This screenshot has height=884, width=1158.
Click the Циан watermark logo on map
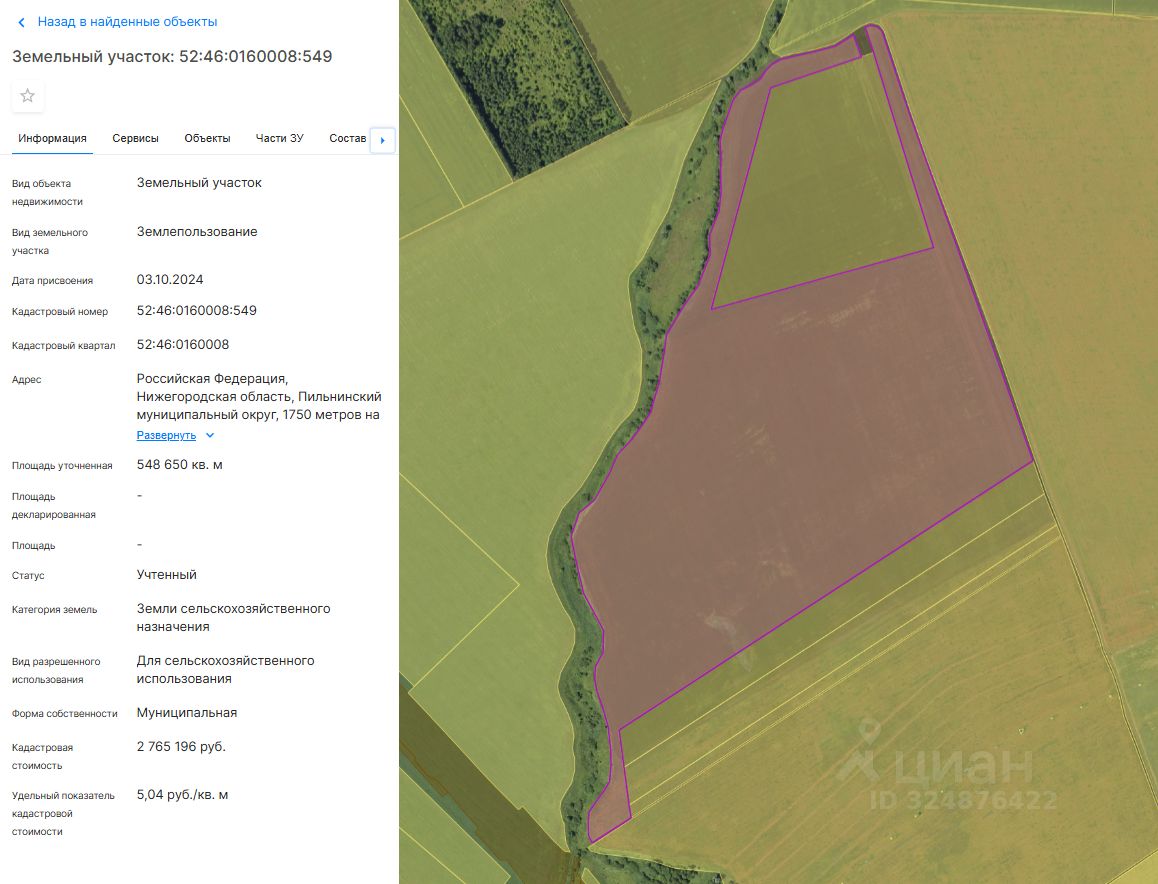[x=938, y=764]
